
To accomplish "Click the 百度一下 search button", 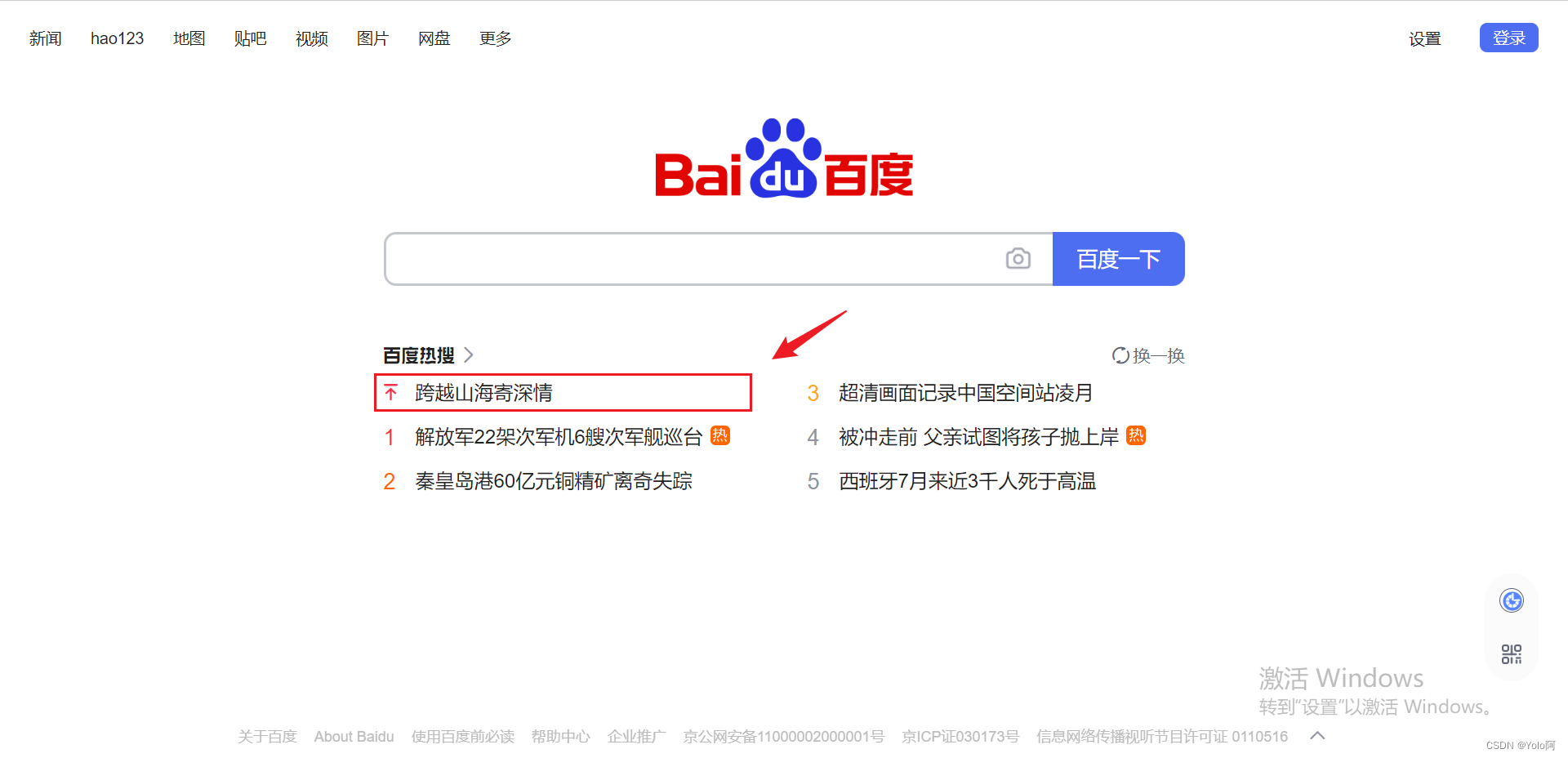I will [x=1118, y=259].
